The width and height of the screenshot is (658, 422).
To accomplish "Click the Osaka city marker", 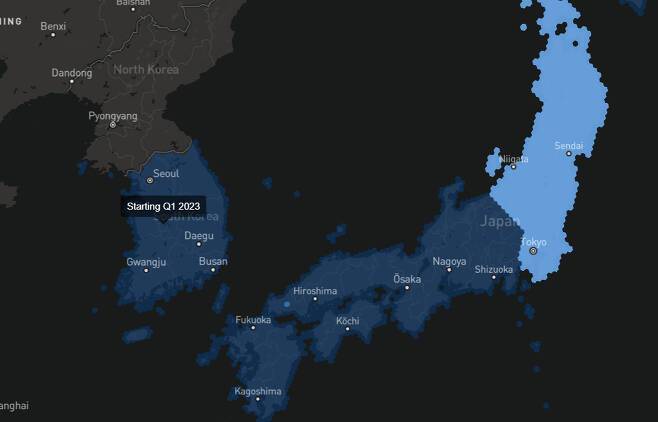I will coord(406,287).
